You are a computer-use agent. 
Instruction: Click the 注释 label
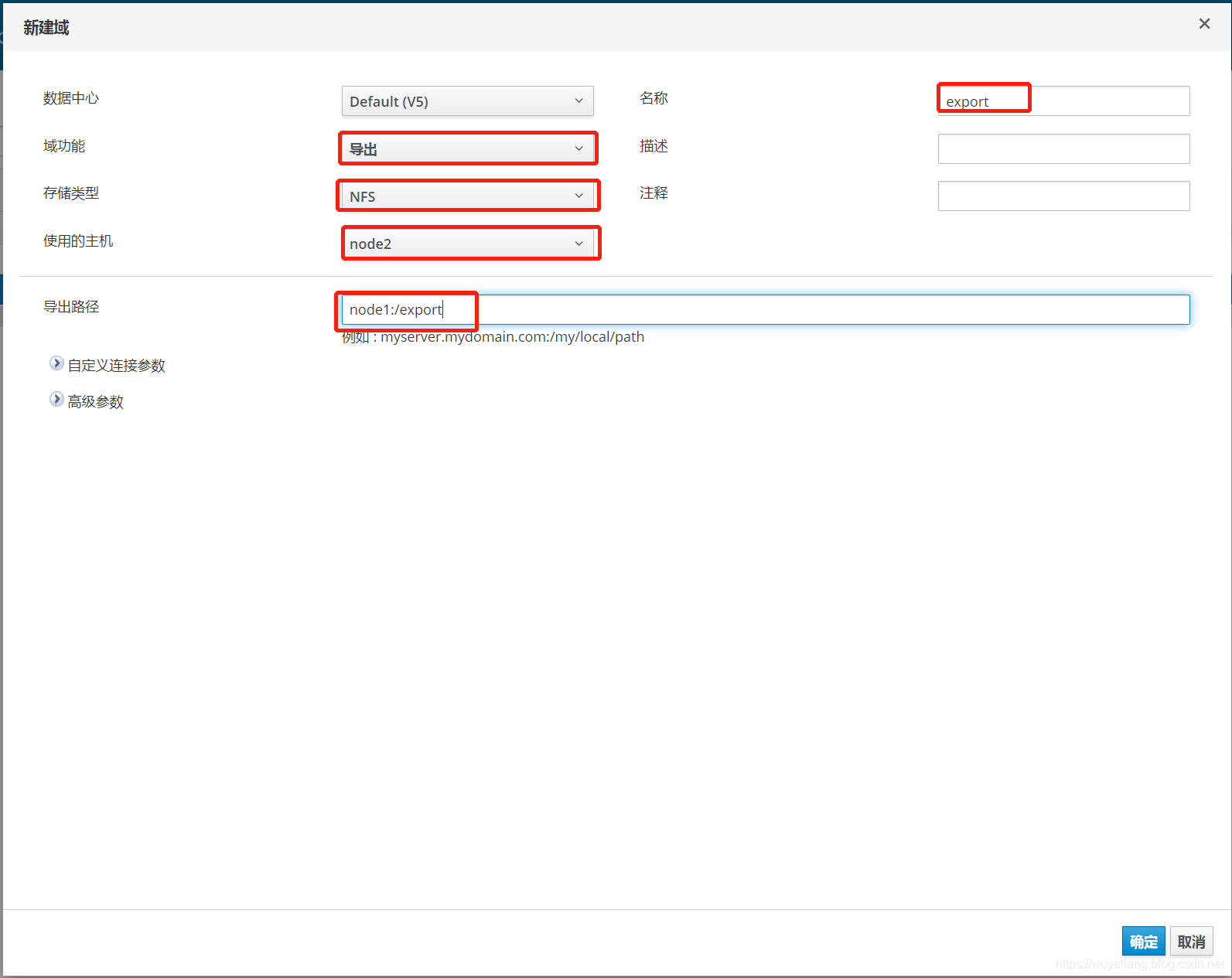(x=654, y=193)
